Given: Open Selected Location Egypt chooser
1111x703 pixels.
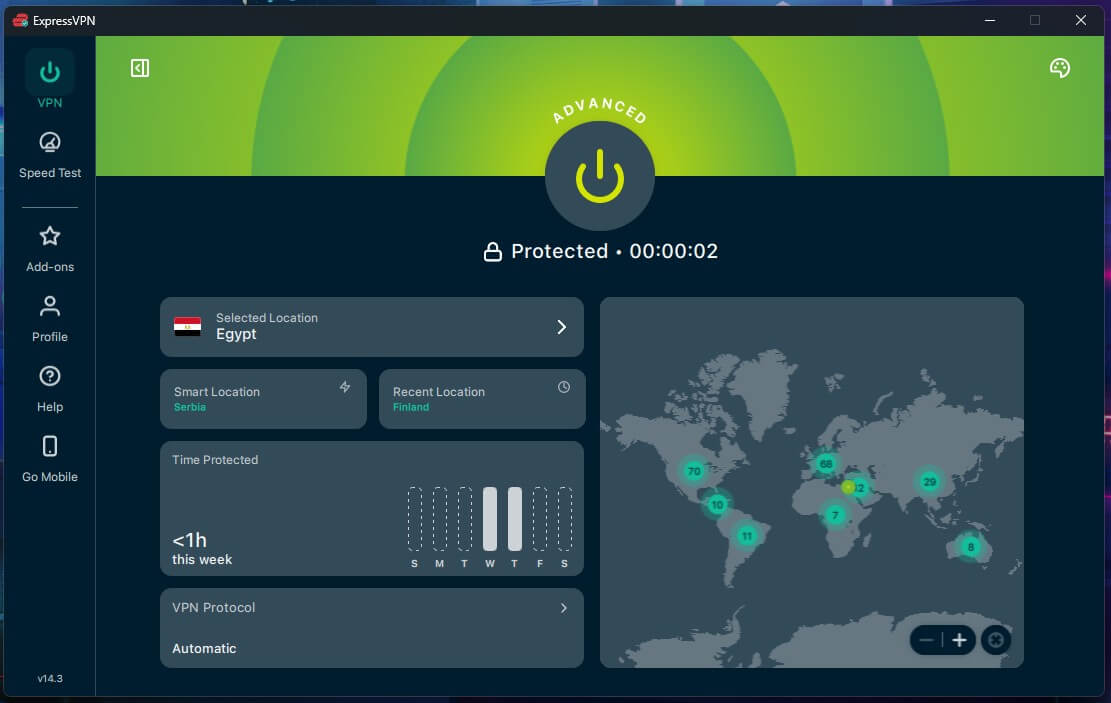Looking at the screenshot, I should (x=372, y=327).
